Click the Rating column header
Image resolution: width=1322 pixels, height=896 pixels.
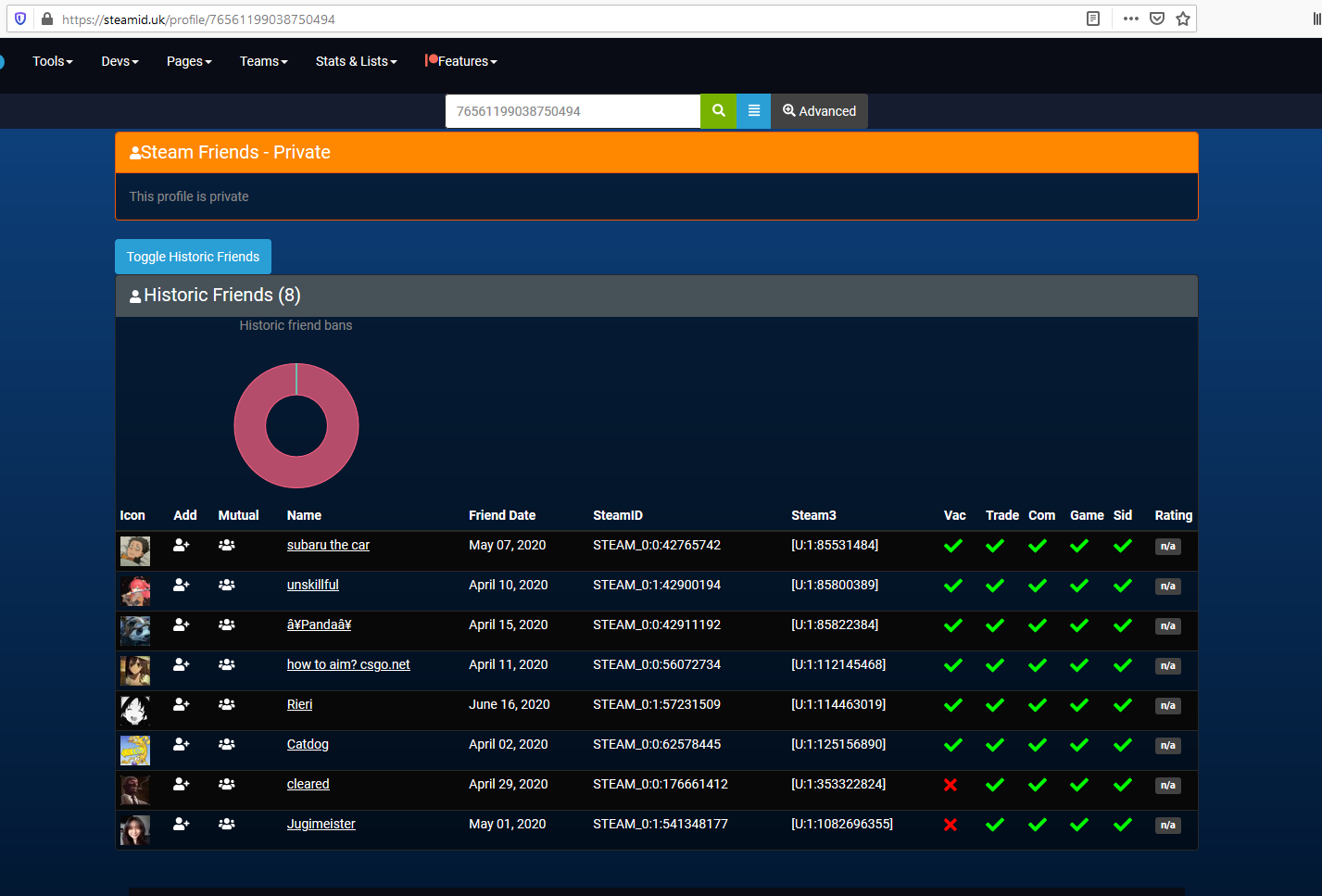click(x=1174, y=515)
